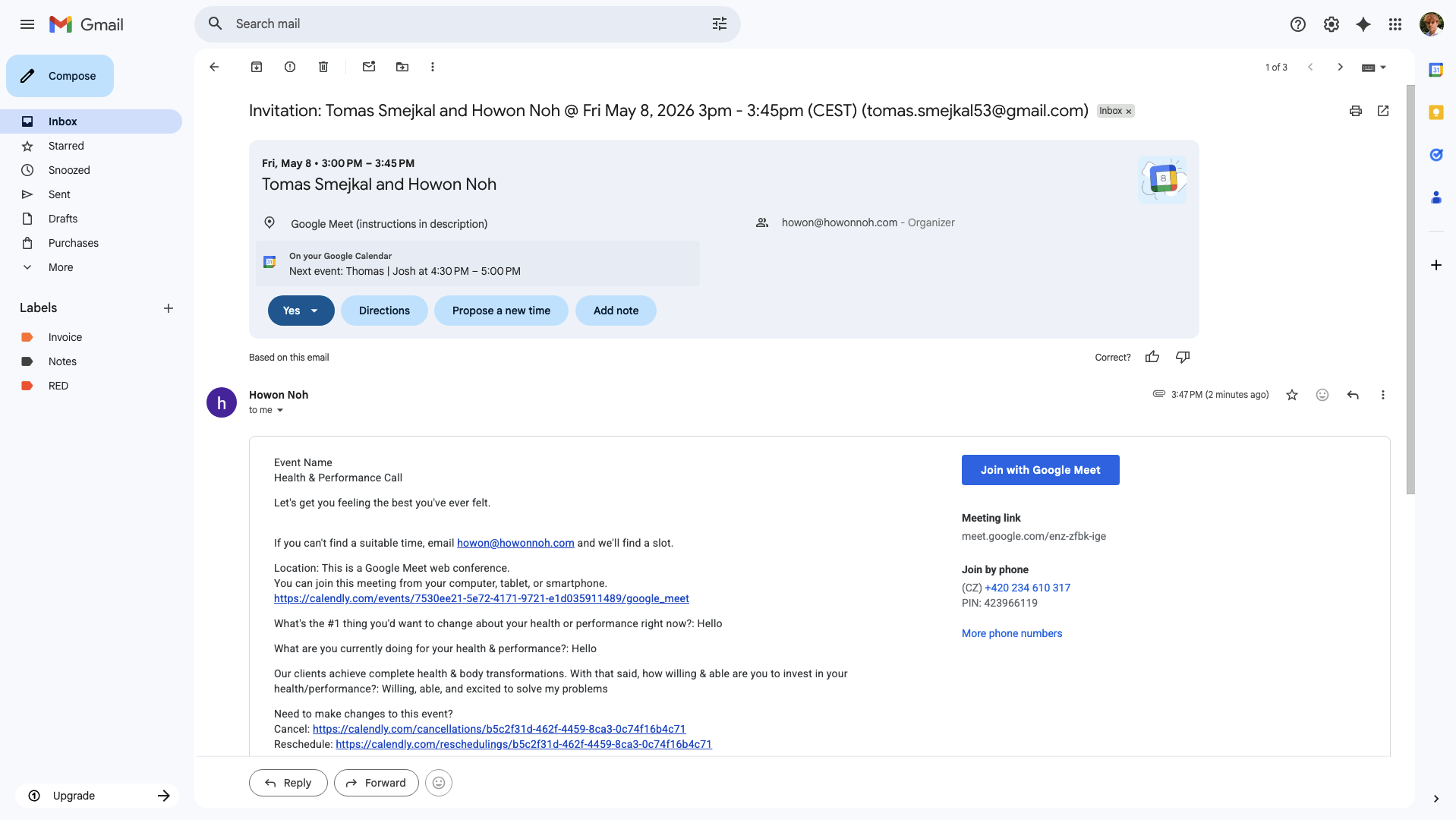This screenshot has height=820, width=1456.
Task: Report this email as spam
Action: click(290, 67)
